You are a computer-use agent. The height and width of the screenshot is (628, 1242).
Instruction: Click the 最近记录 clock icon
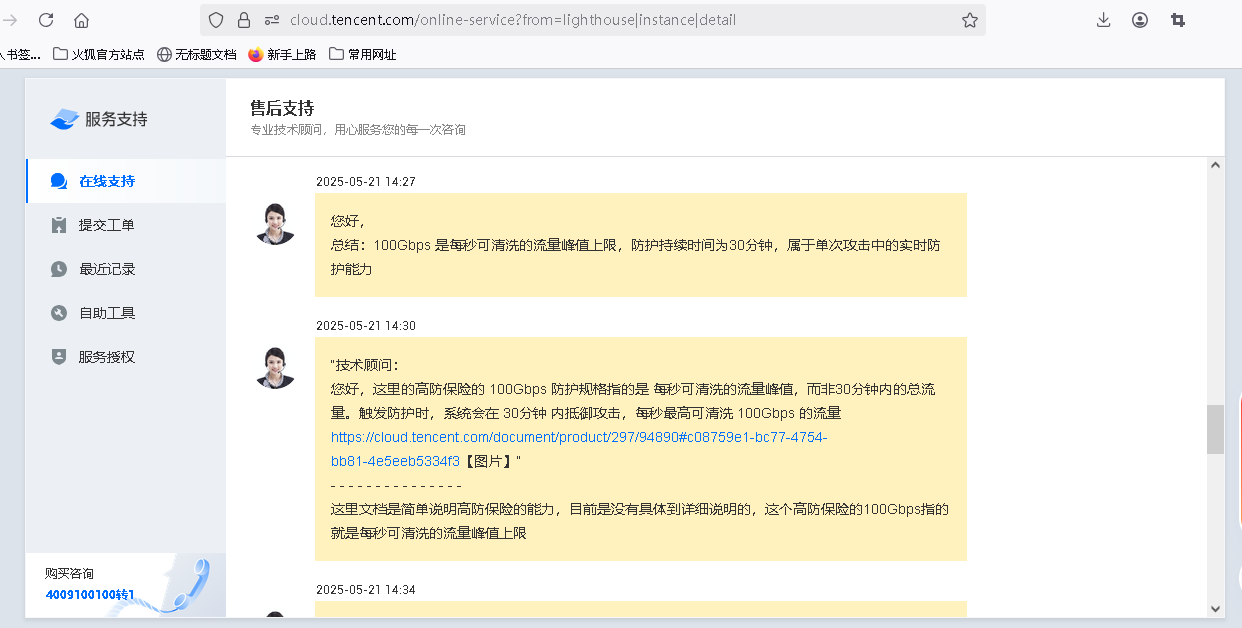[x=59, y=269]
